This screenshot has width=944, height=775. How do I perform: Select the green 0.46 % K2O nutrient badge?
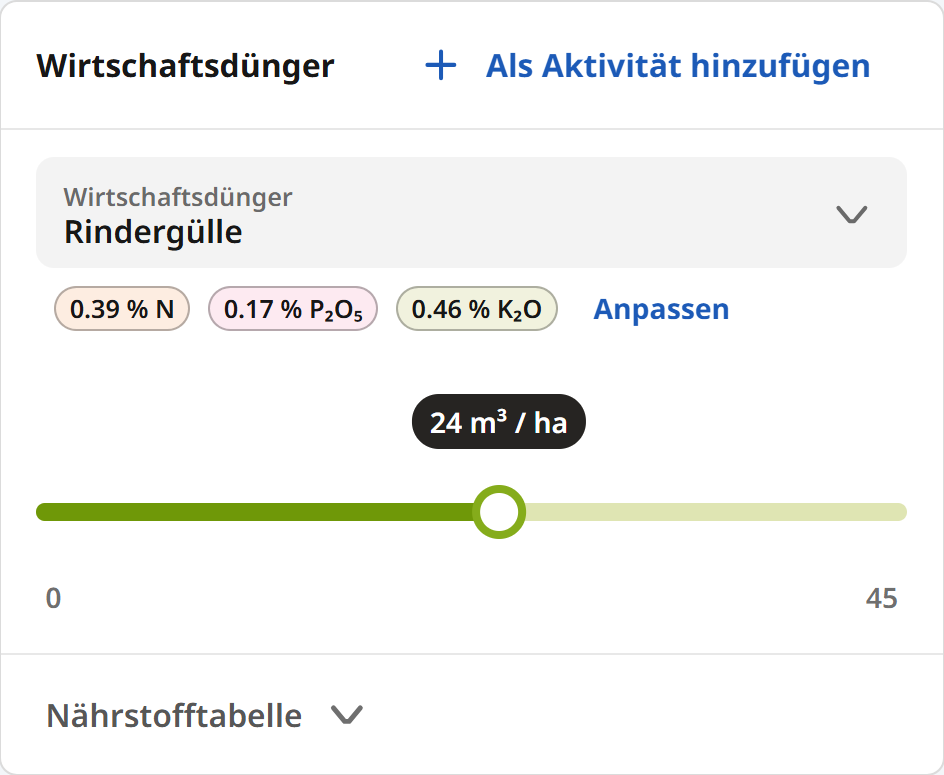pyautogui.click(x=477, y=309)
